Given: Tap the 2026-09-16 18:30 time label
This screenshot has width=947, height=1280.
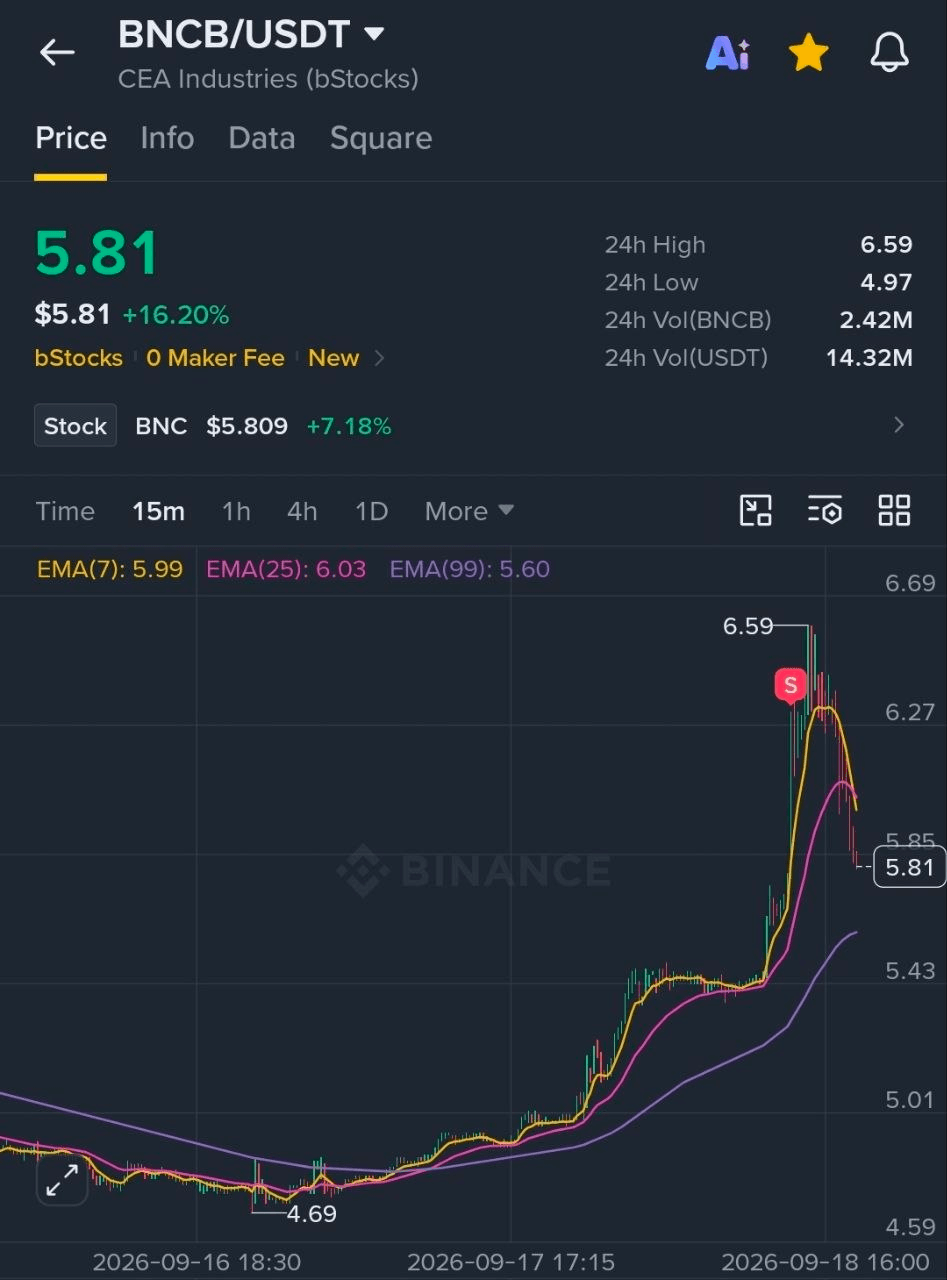Looking at the screenshot, I should pyautogui.click(x=197, y=1262).
